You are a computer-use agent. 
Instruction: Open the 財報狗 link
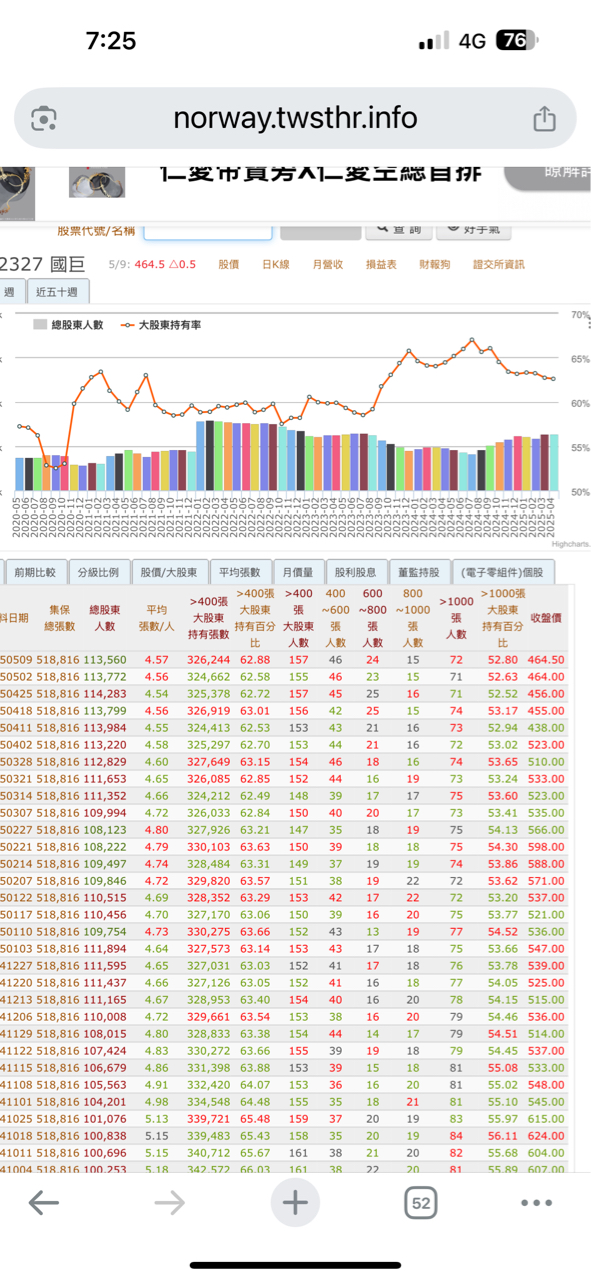[x=435, y=265]
